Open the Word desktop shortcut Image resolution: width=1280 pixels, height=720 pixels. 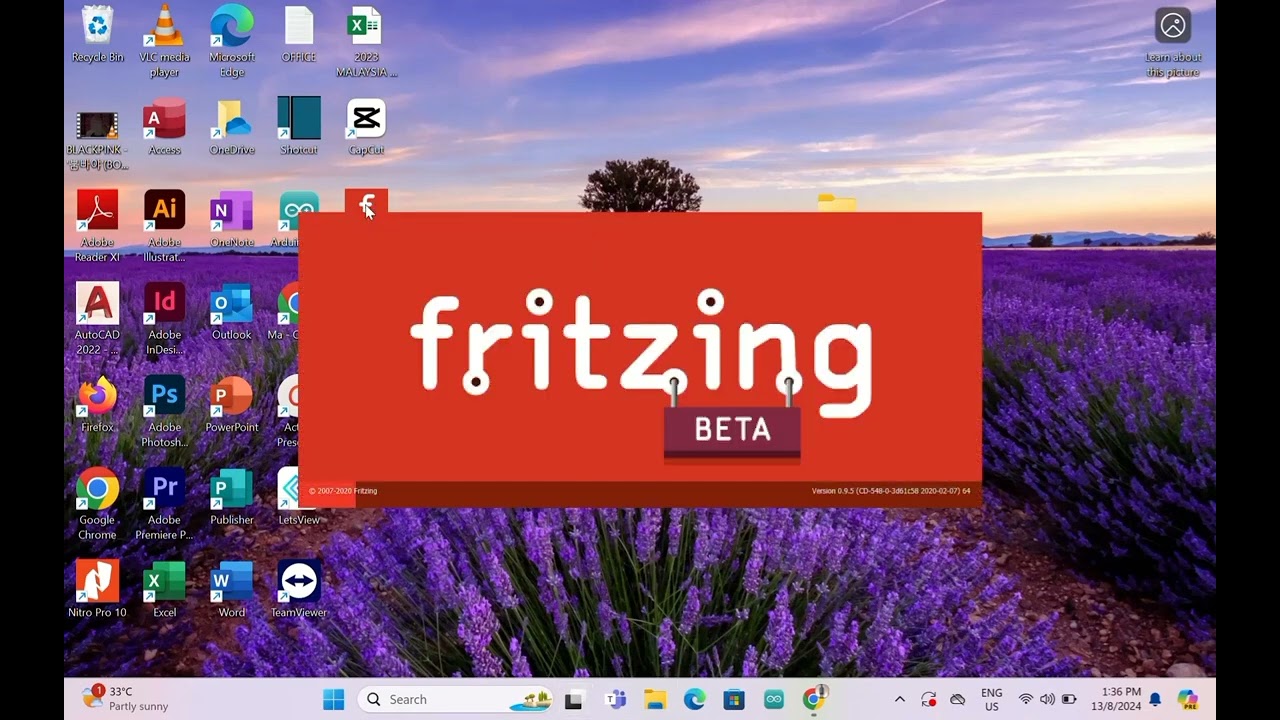click(231, 590)
